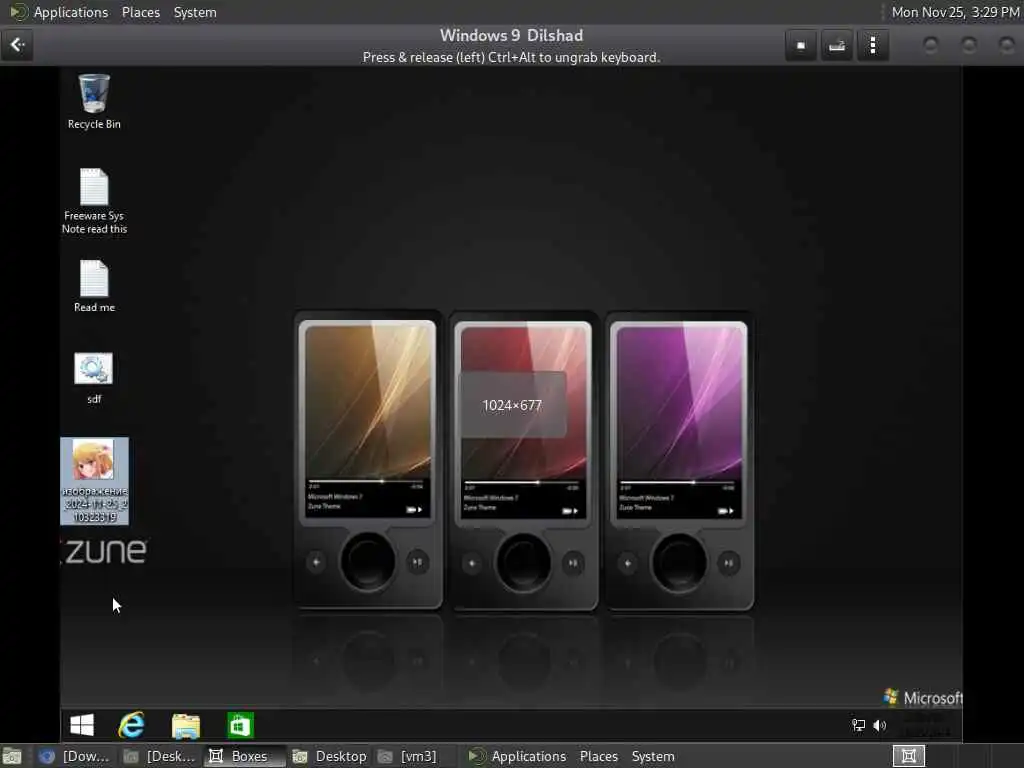Launch Internet Explorer from Windows taskbar
Viewport: 1024px width, 768px height.
[132, 725]
